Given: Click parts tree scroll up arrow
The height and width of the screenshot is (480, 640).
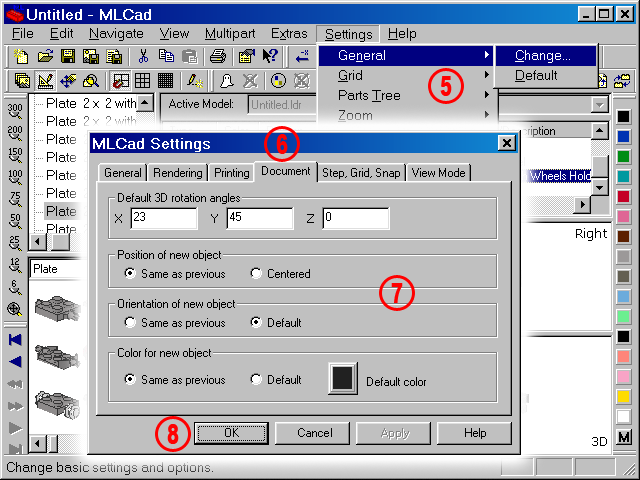Looking at the screenshot, I should [145, 103].
